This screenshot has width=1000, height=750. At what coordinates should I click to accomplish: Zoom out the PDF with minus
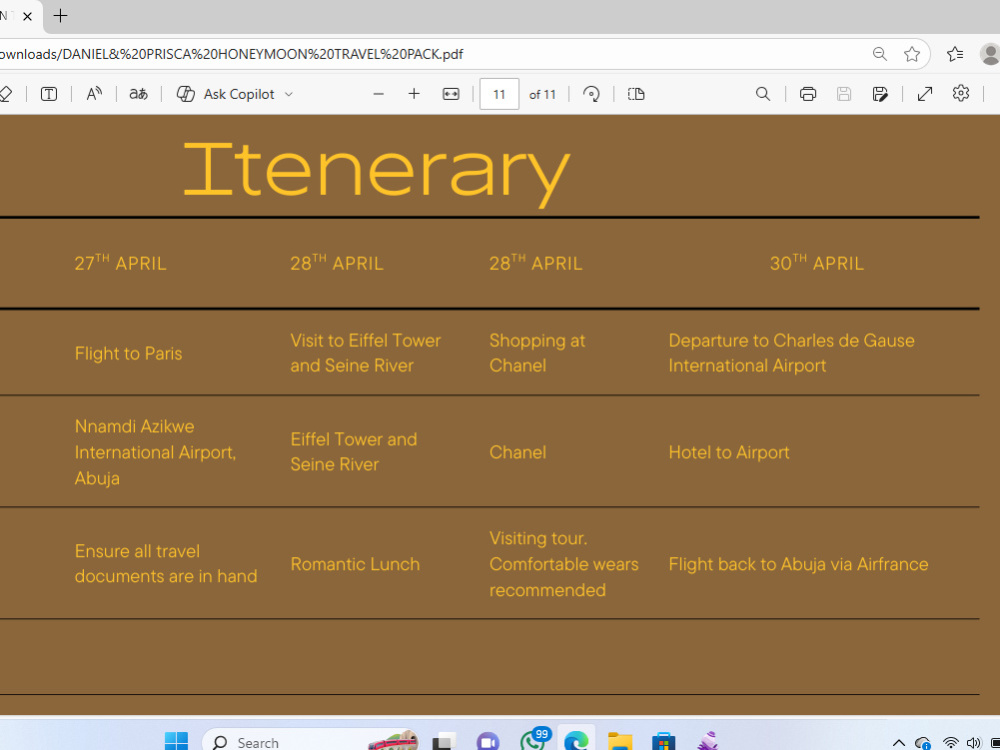[x=378, y=94]
